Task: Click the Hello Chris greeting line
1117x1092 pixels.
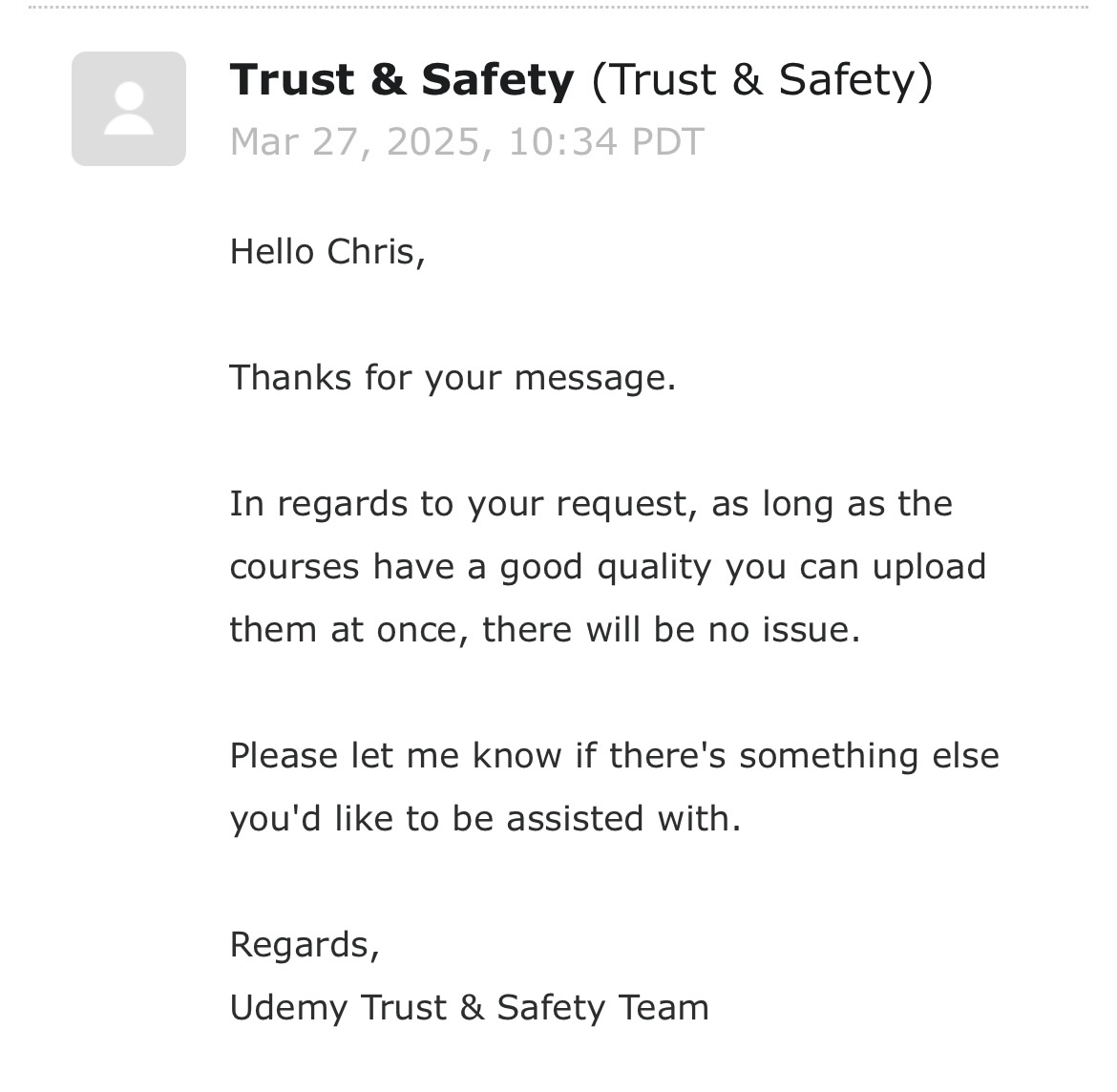Action: [327, 252]
